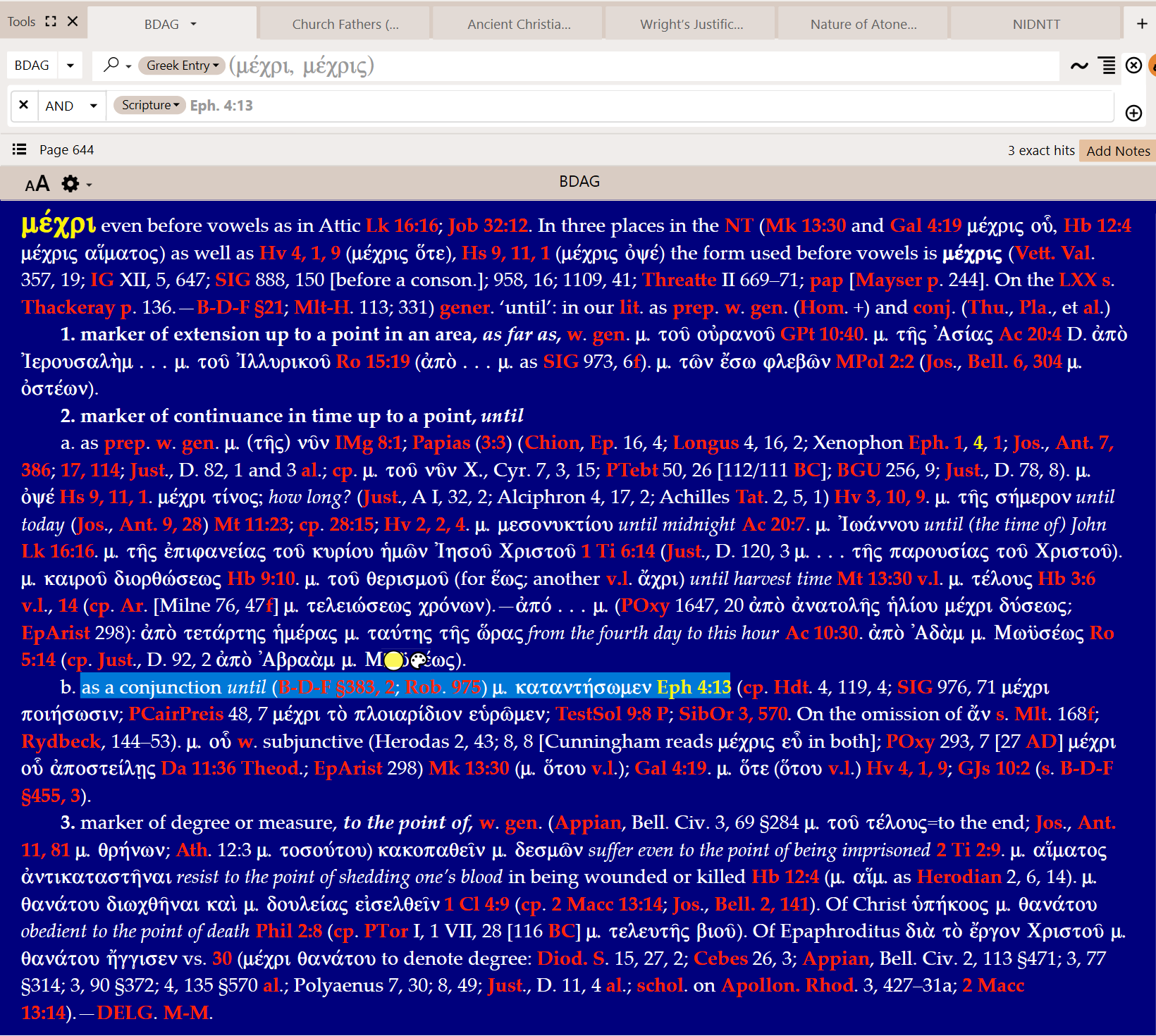The width and height of the screenshot is (1156, 1036).
Task: Open the Lk 16:16 reference link
Action: [402, 226]
